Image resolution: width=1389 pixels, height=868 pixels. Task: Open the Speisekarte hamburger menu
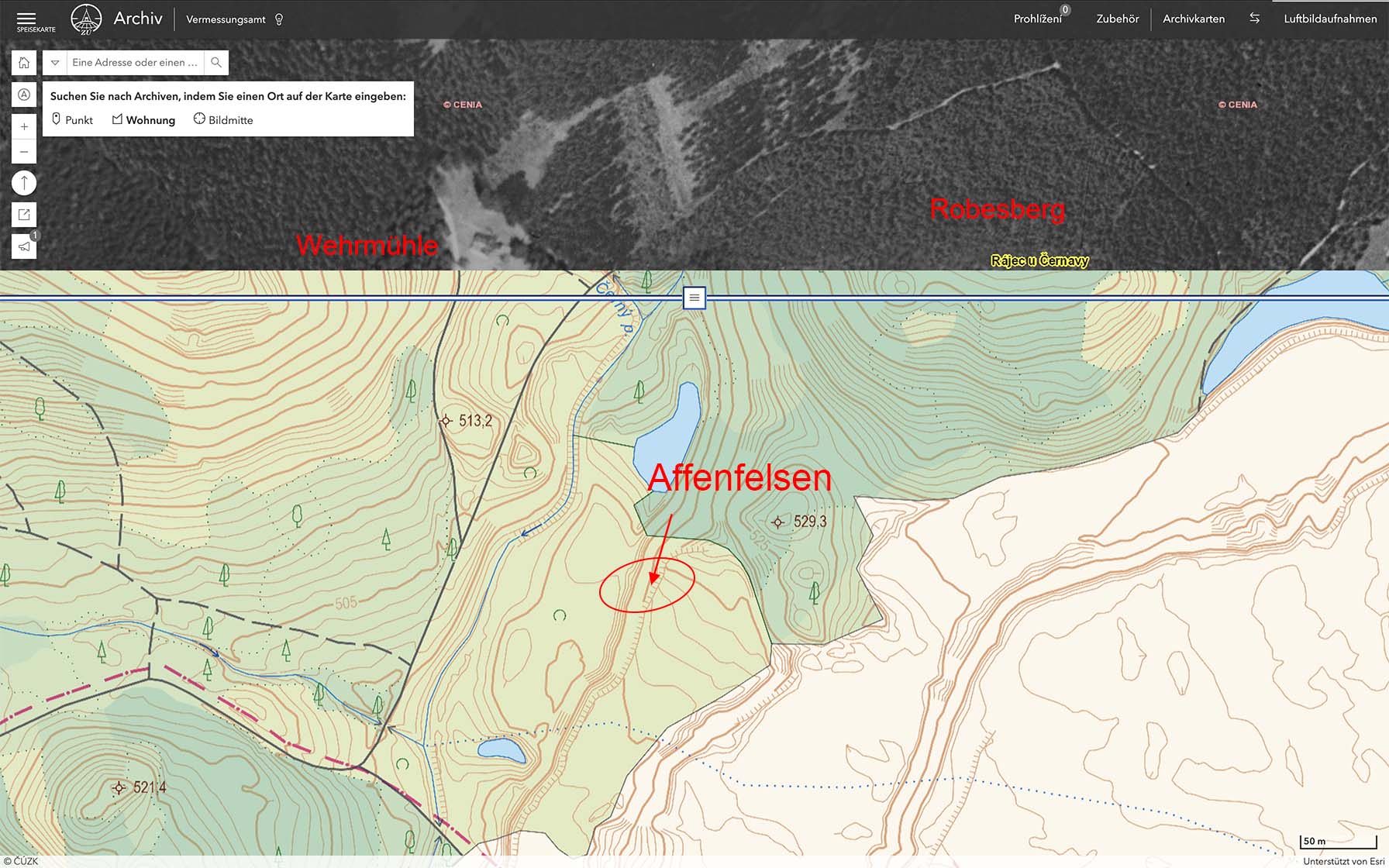pos(26,19)
